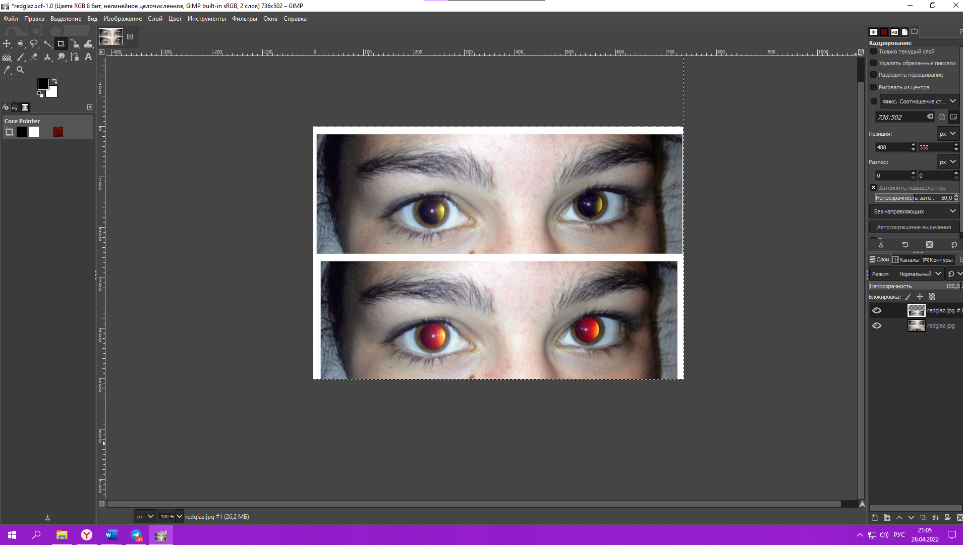Open size units px dropdown

point(948,162)
